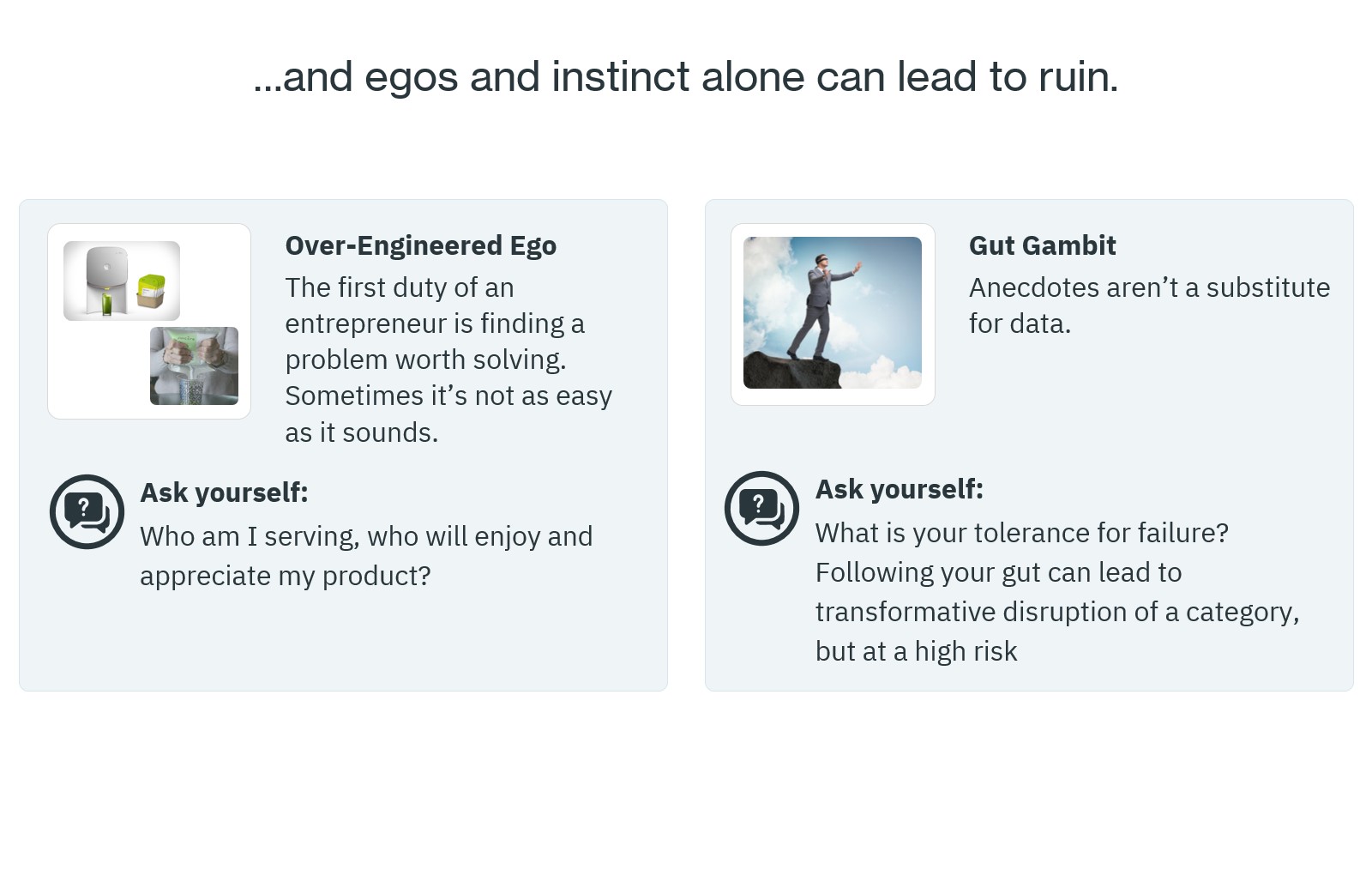Click 'first duty of an entrepreneur' paragraph
Viewport: 1372px width, 882px height.
448,359
